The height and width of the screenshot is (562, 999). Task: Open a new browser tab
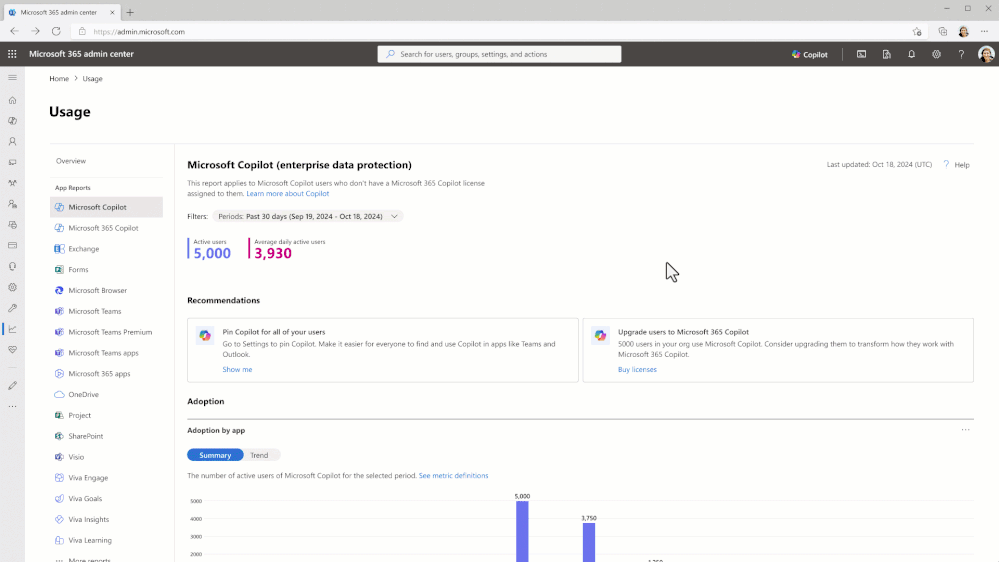click(130, 12)
